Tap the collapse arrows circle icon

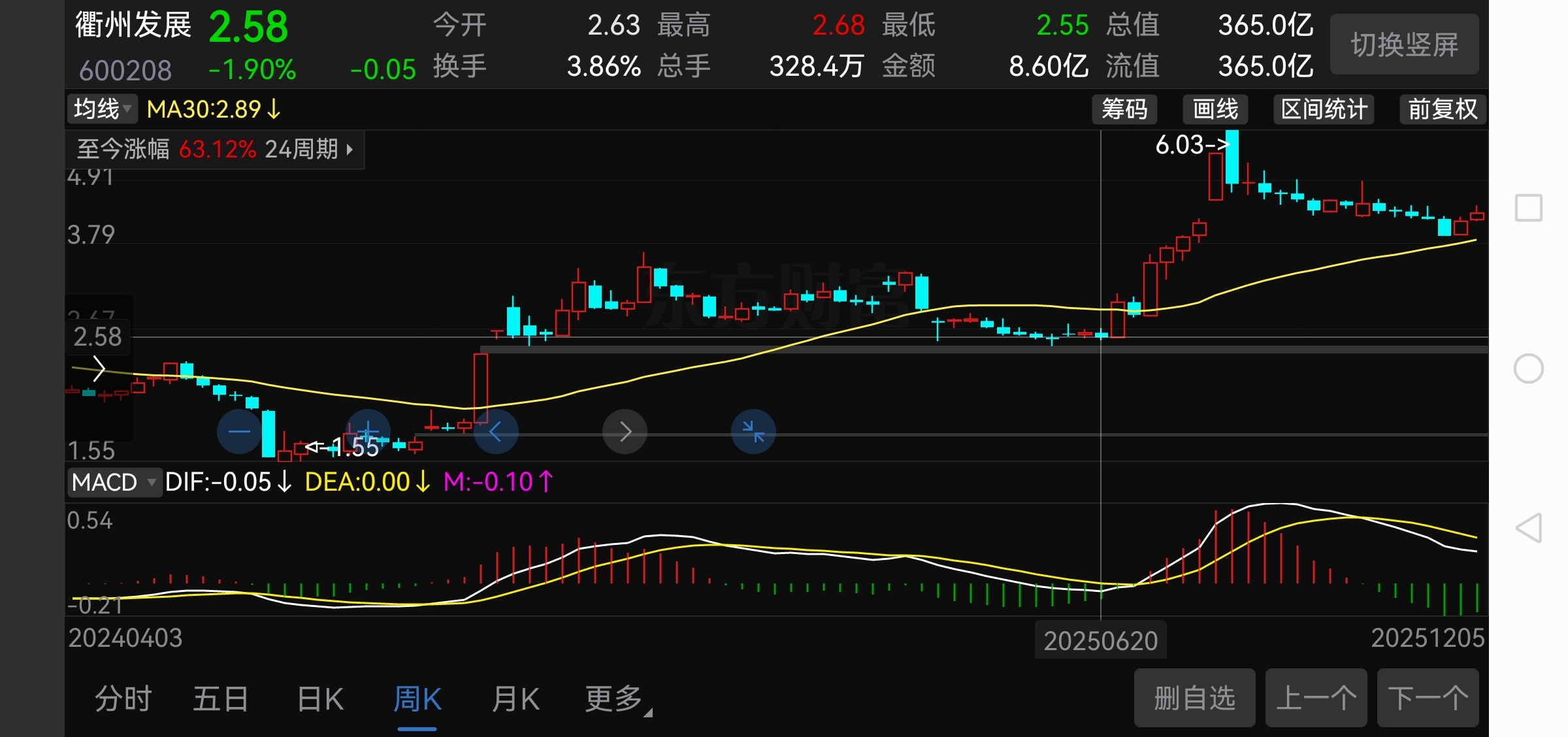click(753, 431)
